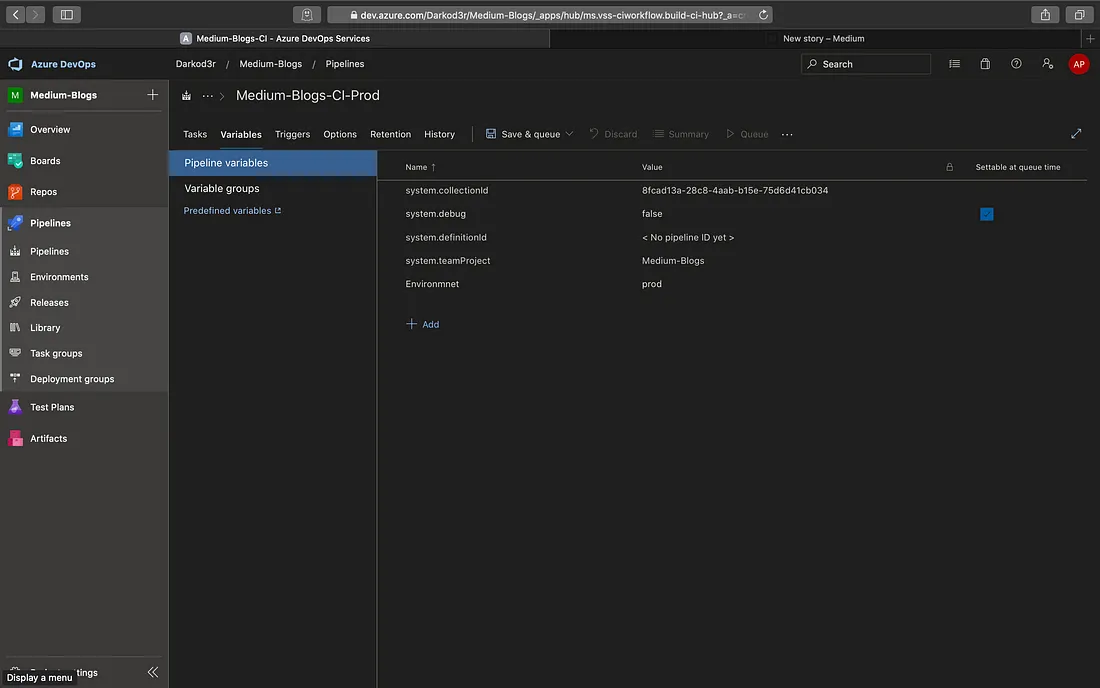Click the plus icon next to Medium-Blogs
The width and height of the screenshot is (1100, 688).
pyautogui.click(x=152, y=95)
